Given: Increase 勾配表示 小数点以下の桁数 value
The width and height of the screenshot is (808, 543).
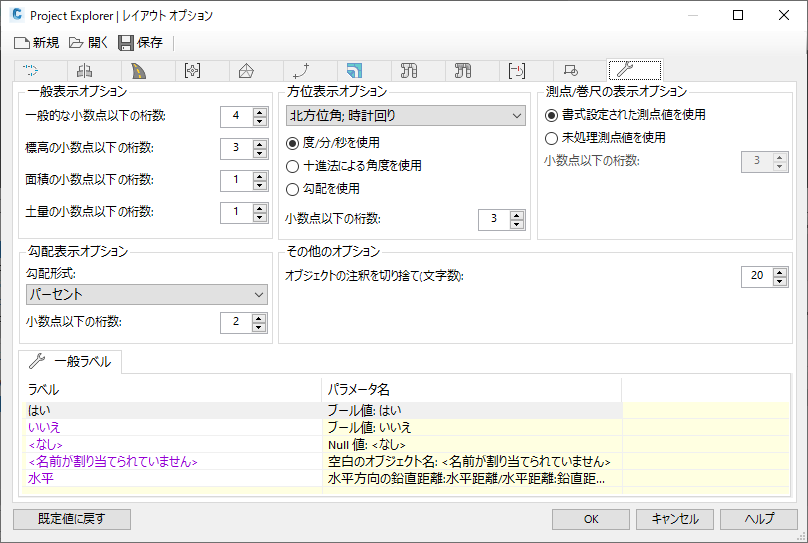Looking at the screenshot, I should click(259, 318).
